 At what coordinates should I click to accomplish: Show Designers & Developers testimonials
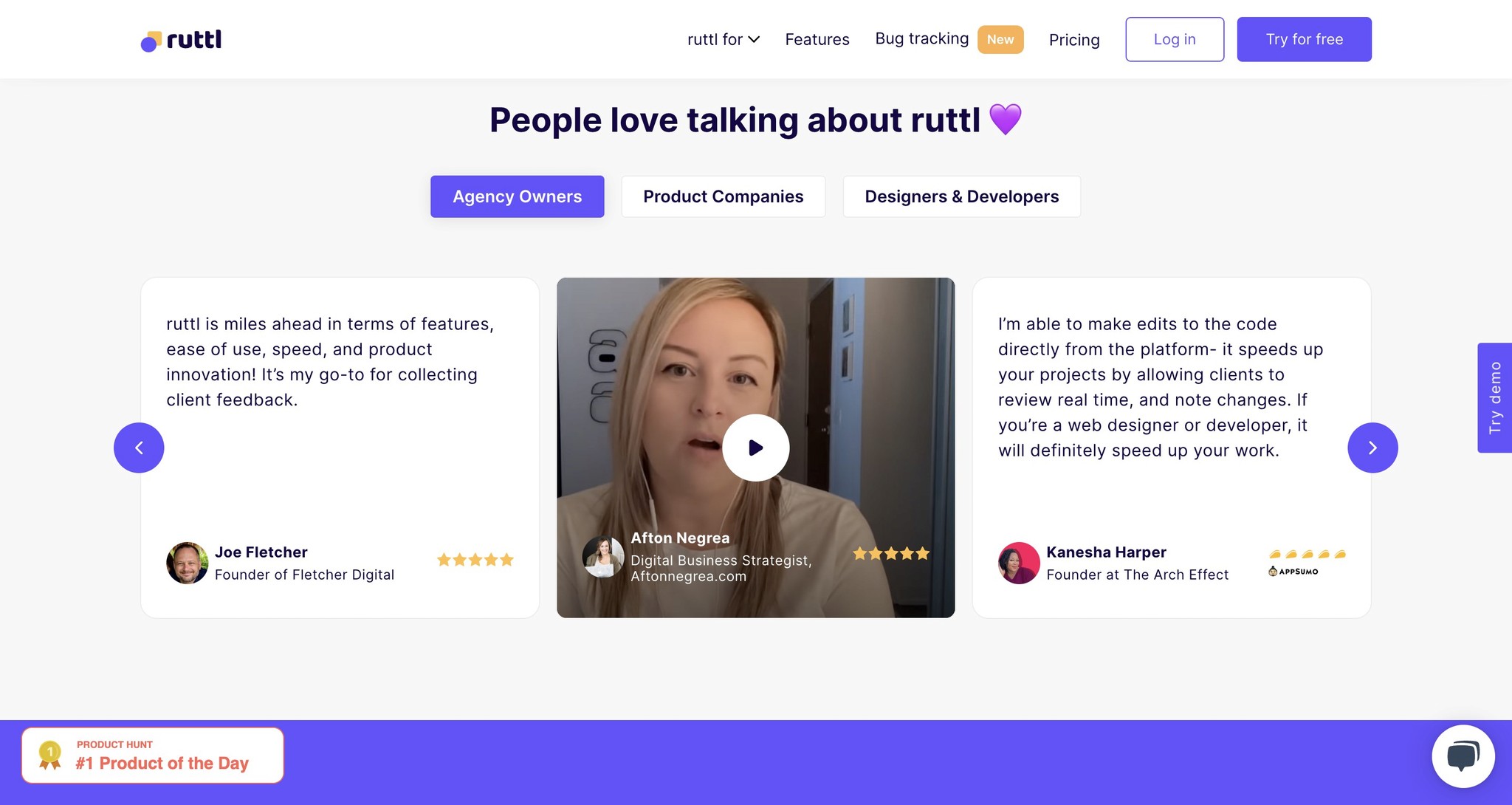961,196
